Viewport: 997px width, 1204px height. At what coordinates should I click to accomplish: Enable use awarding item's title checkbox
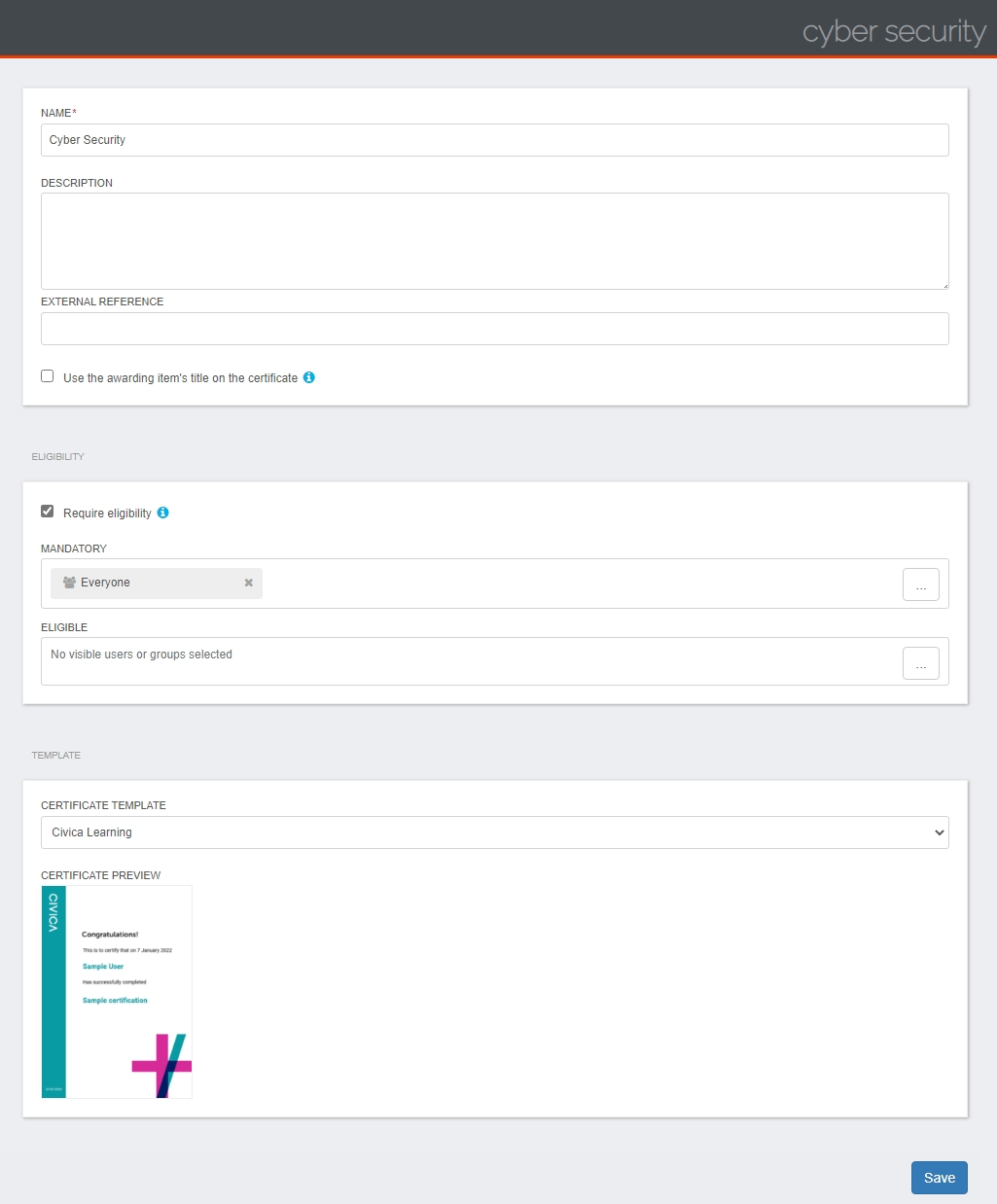[x=47, y=375]
